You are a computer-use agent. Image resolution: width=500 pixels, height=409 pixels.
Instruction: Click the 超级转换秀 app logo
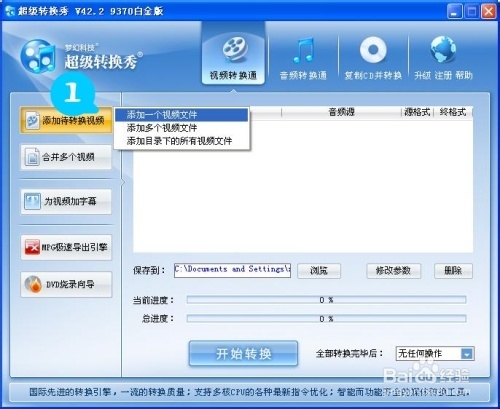pyautogui.click(x=38, y=56)
